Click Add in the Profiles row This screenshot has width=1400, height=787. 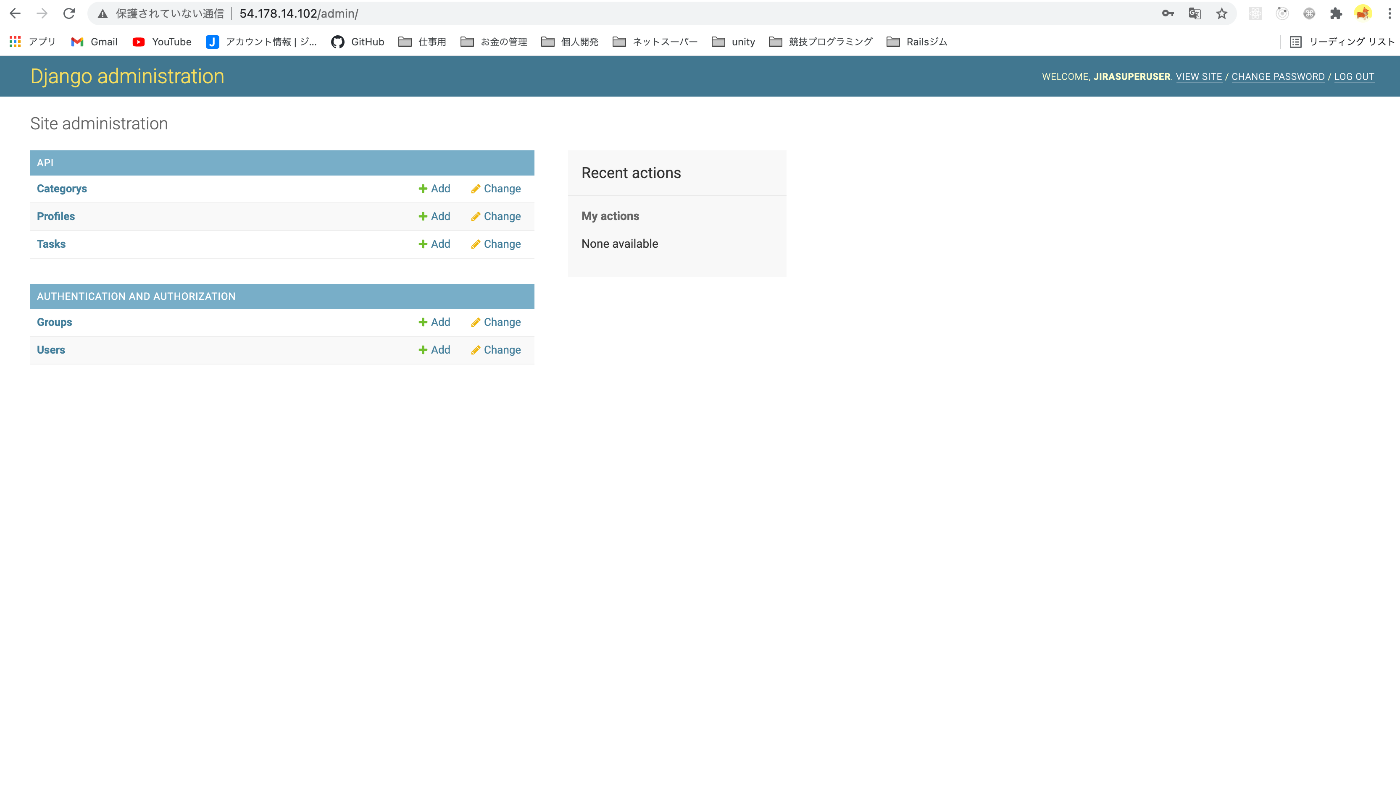[x=434, y=216]
